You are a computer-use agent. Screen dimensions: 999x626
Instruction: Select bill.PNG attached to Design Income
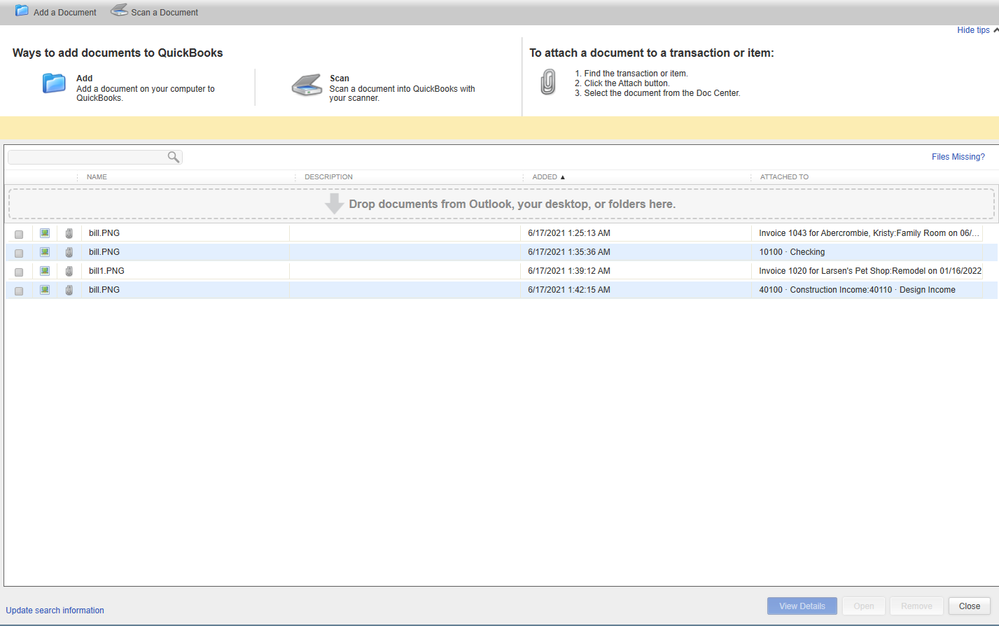point(104,290)
